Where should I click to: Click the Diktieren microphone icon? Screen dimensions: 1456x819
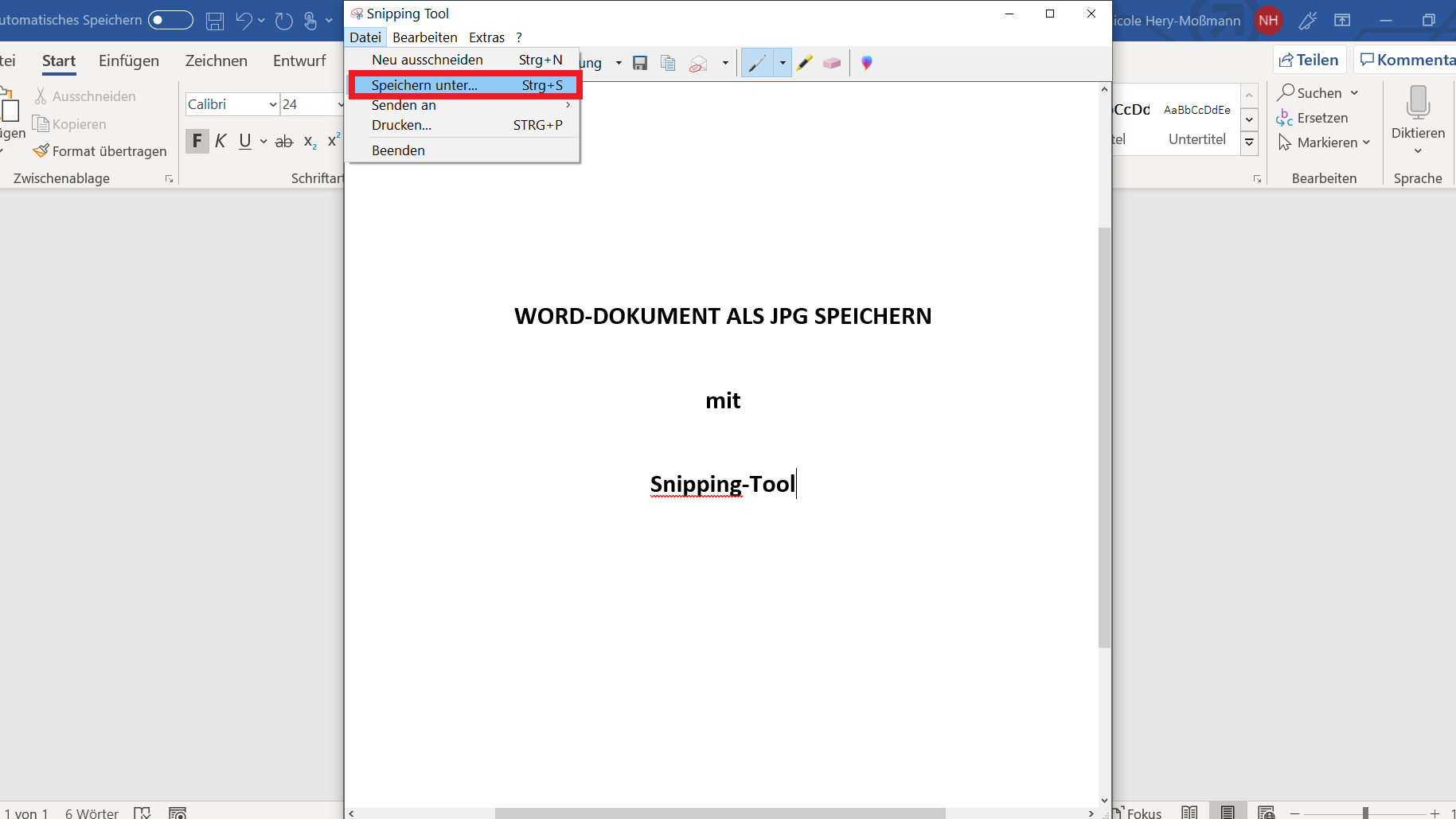point(1418,103)
